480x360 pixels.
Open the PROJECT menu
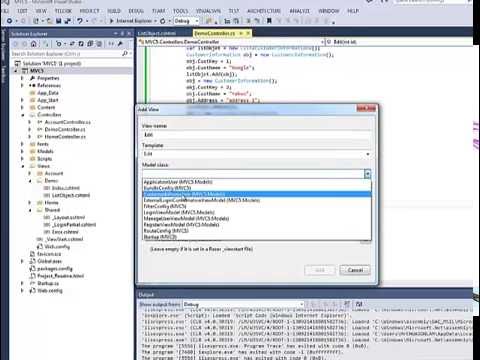tap(89, 11)
